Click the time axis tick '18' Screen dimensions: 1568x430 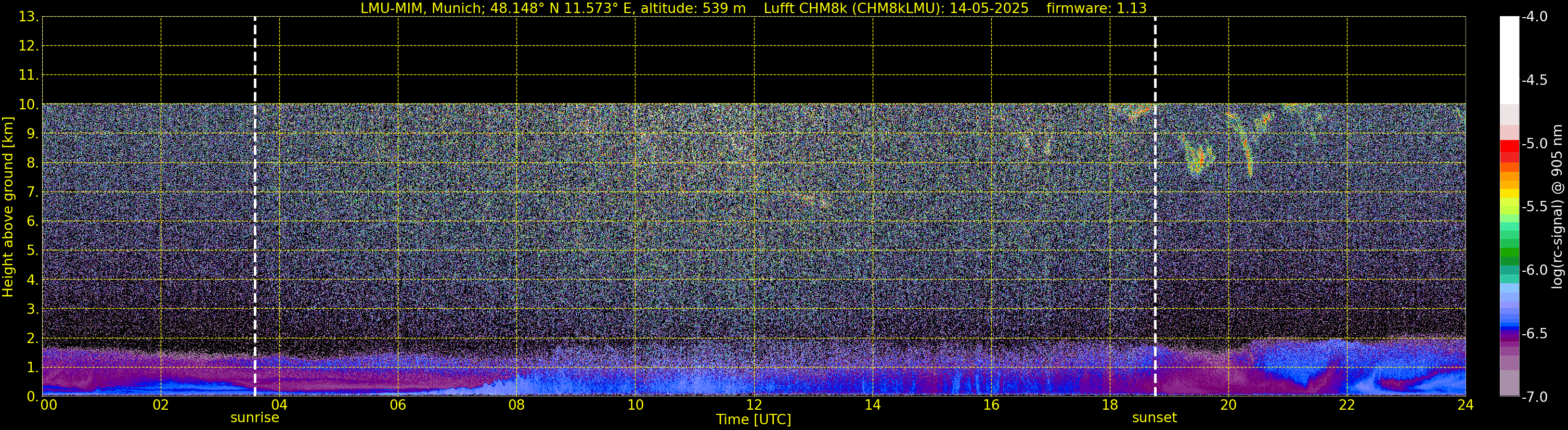[1110, 405]
